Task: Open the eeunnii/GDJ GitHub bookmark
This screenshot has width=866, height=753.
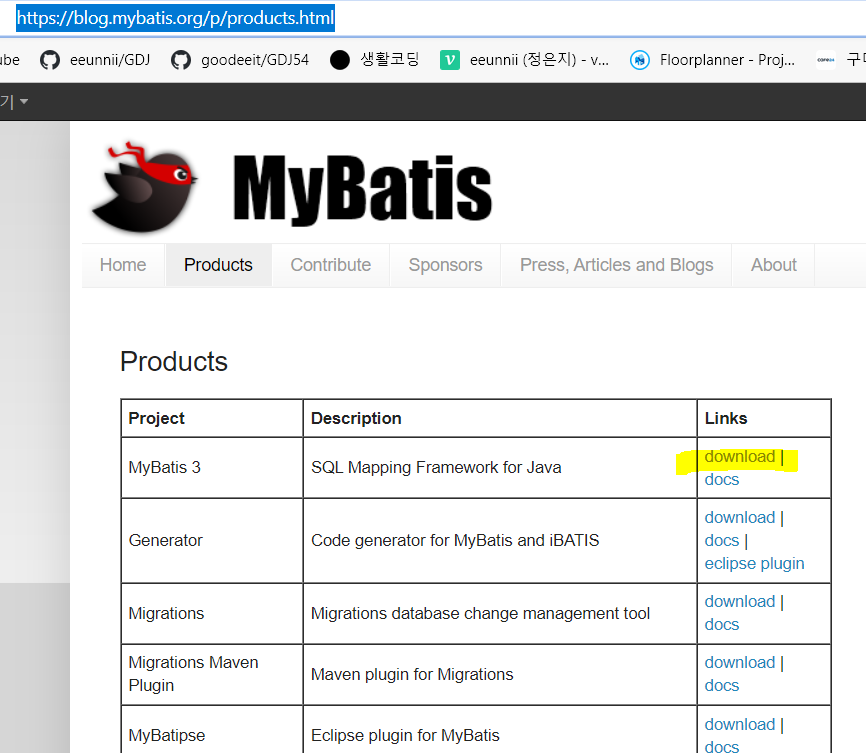Action: (x=95, y=60)
